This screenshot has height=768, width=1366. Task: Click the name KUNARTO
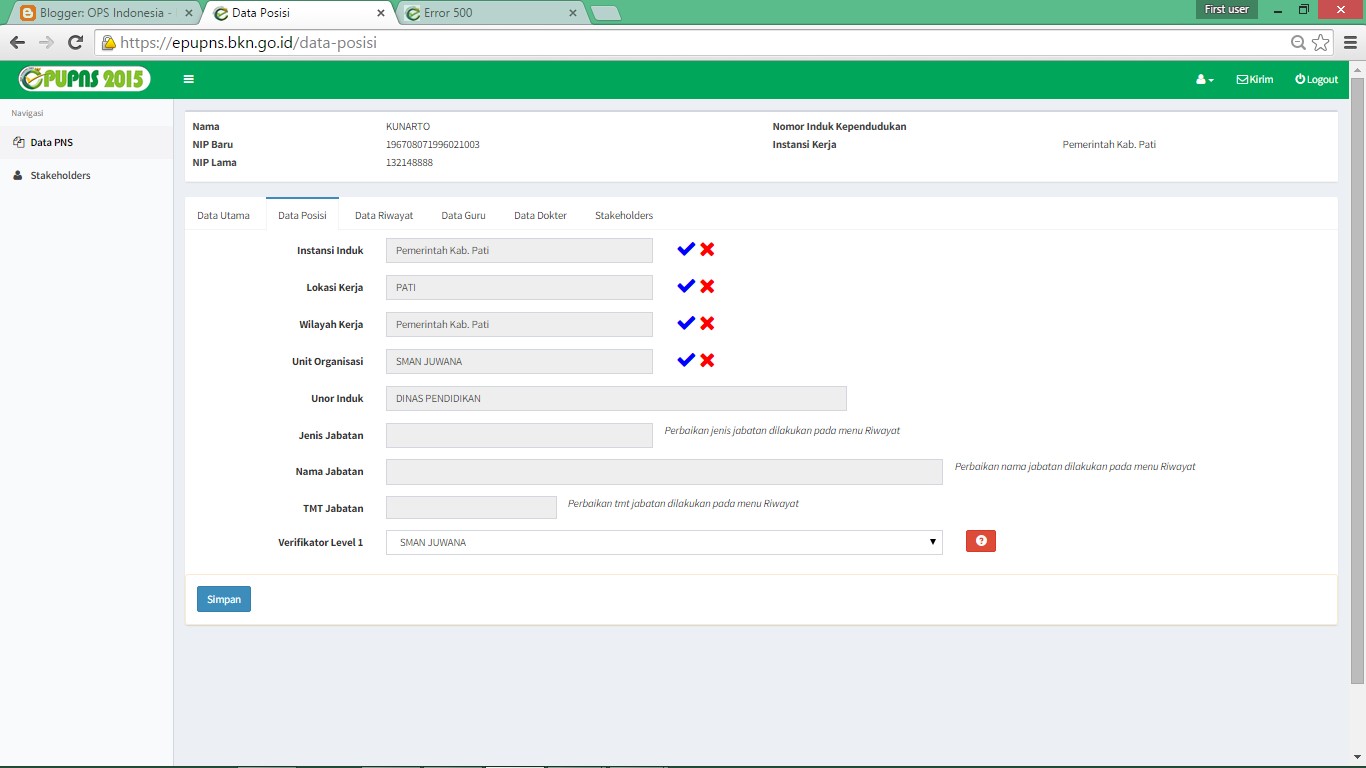[x=408, y=126]
